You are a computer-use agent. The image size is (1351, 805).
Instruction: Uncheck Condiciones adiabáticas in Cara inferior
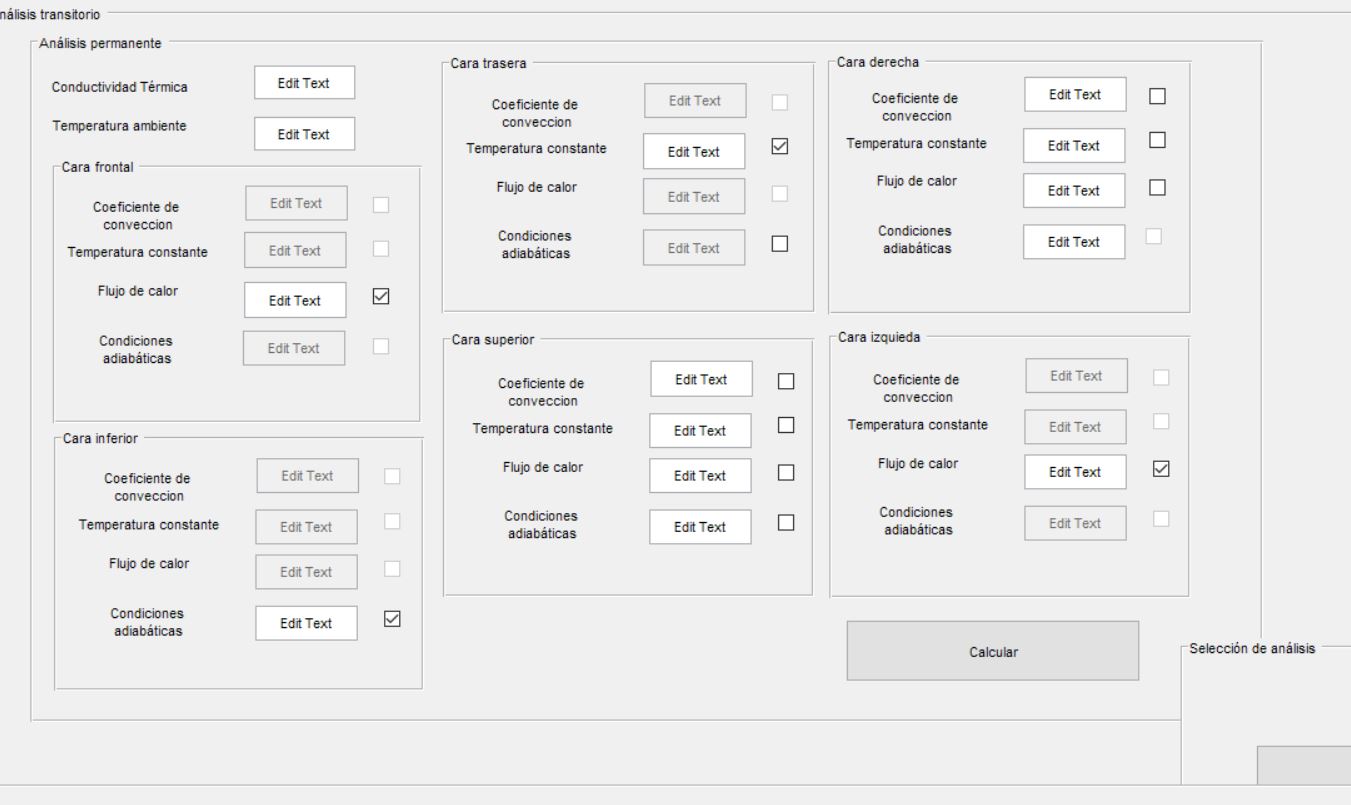[x=392, y=619]
